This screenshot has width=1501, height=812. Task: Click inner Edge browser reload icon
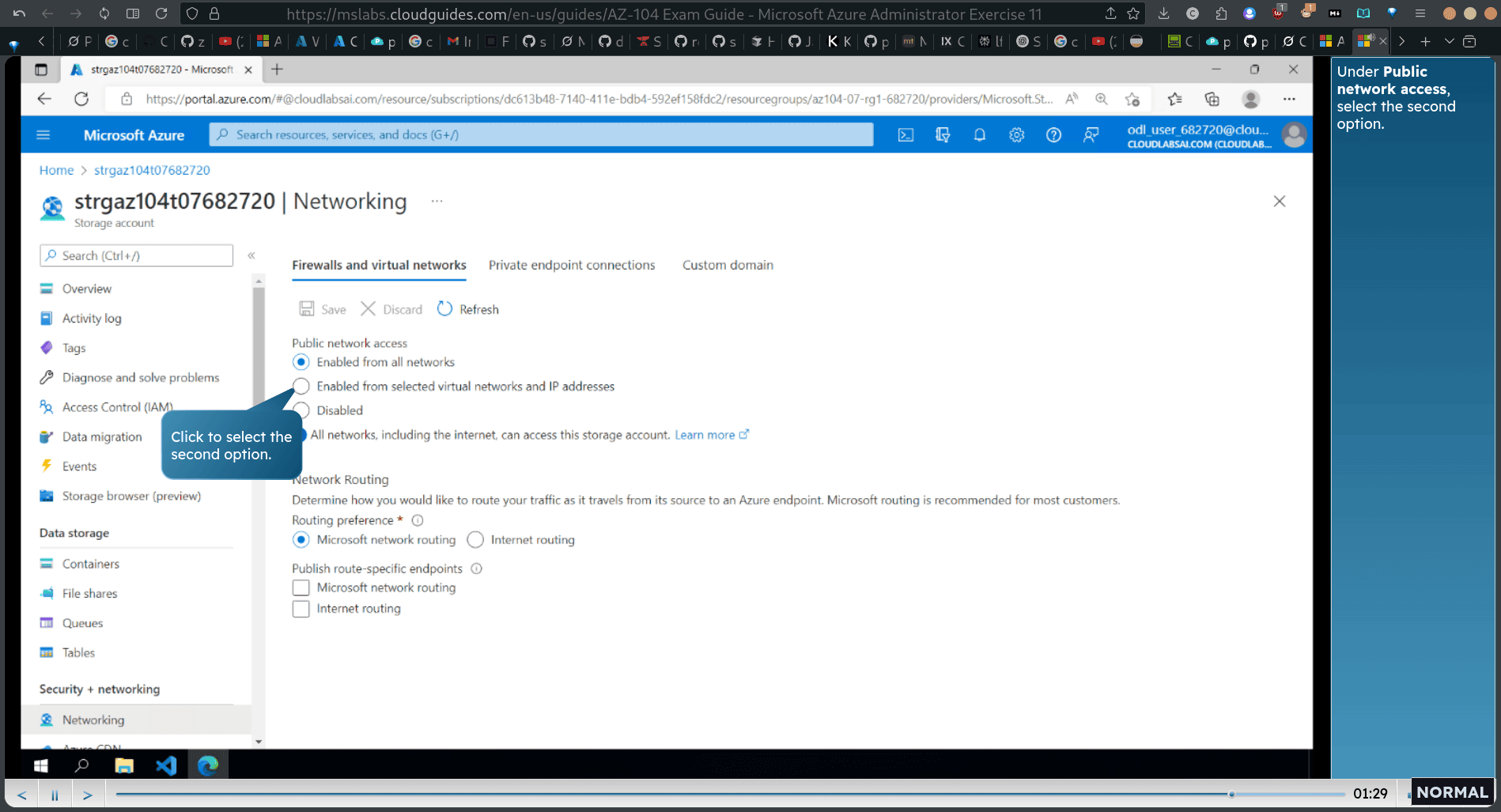point(81,99)
